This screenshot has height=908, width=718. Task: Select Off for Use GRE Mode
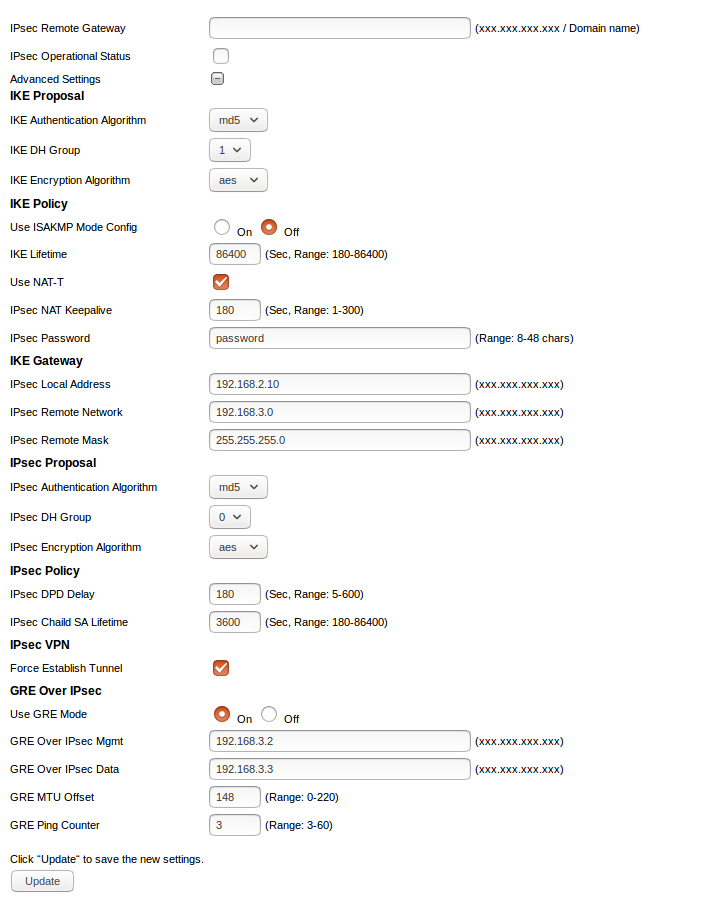(x=268, y=714)
